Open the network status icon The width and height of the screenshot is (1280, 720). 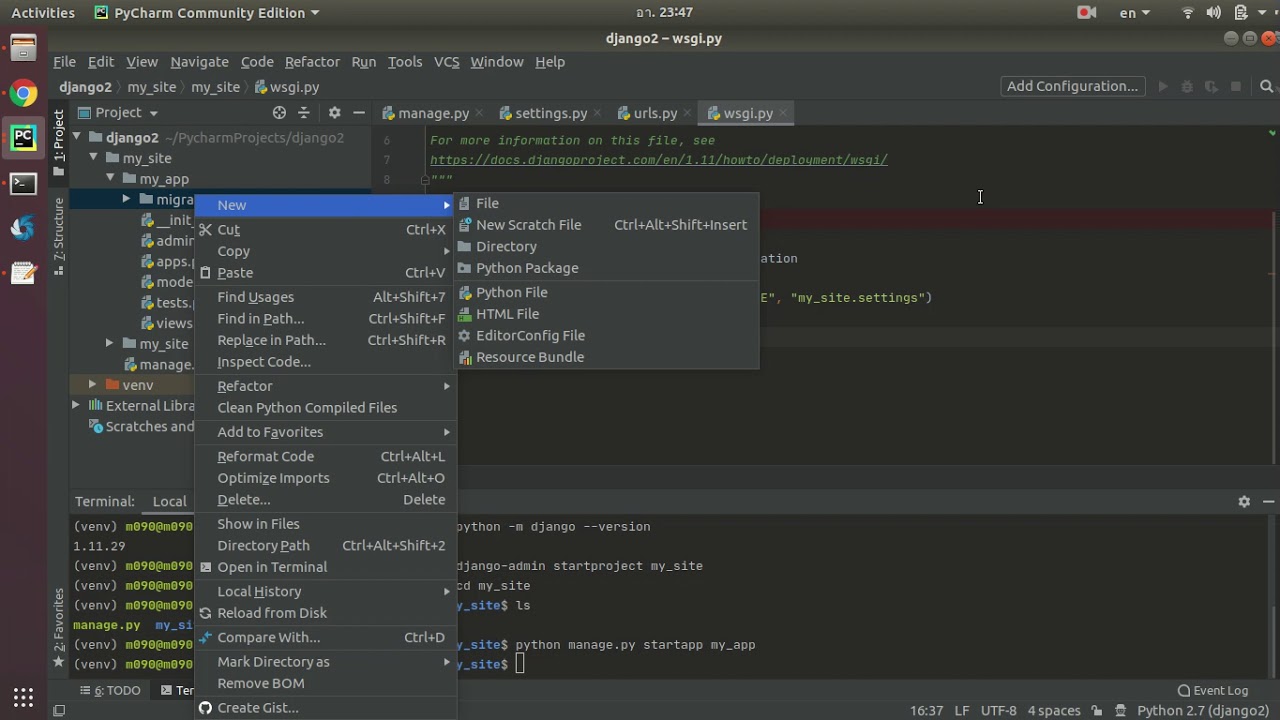1188,13
